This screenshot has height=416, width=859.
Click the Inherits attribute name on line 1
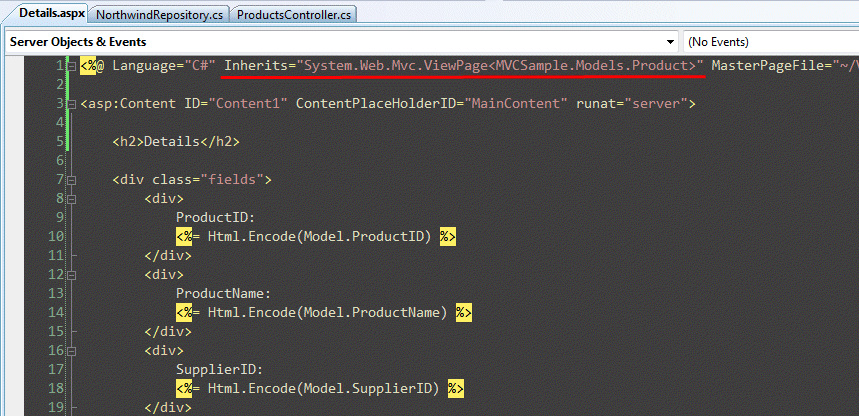point(256,66)
